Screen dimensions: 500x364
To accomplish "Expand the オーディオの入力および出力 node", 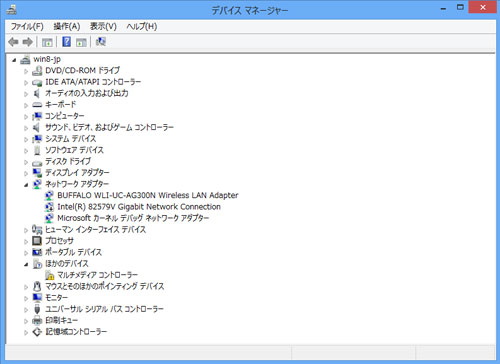I will [x=26, y=94].
